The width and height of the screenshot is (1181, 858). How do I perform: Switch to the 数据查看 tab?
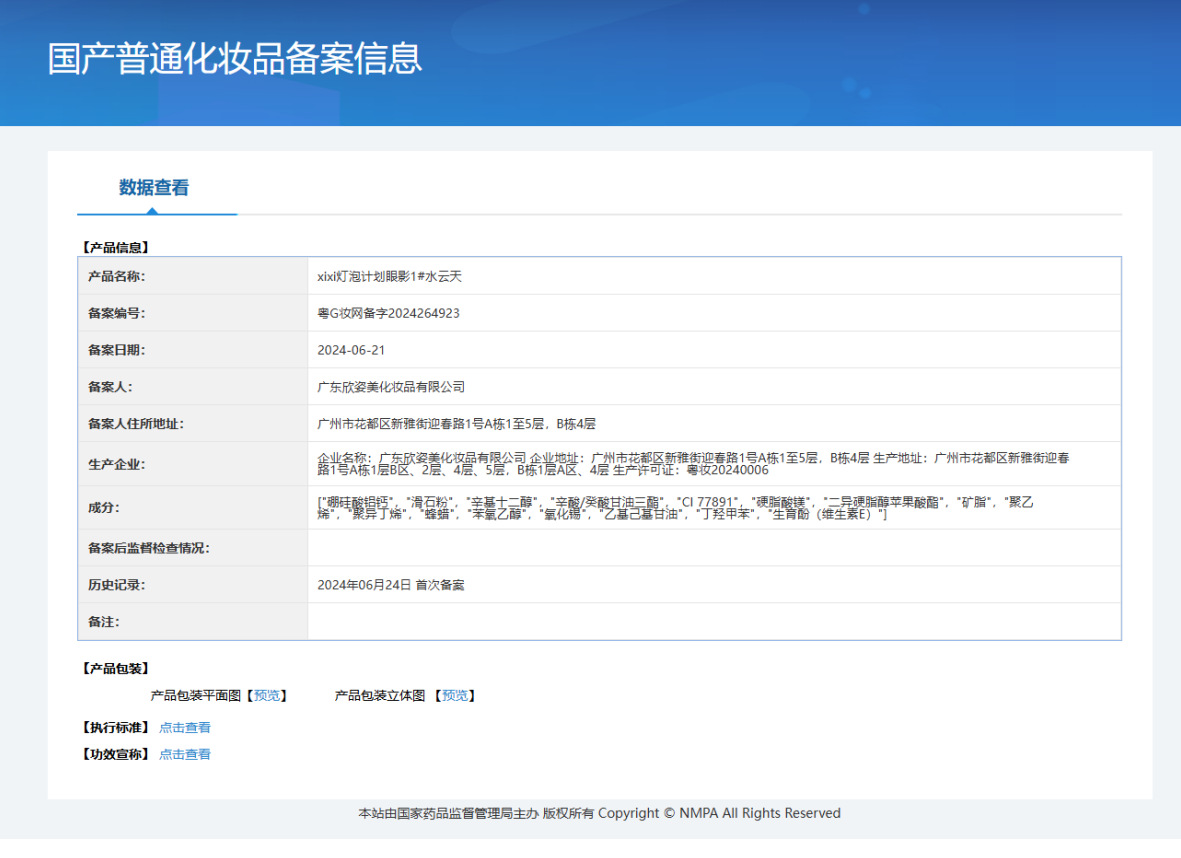pos(154,188)
